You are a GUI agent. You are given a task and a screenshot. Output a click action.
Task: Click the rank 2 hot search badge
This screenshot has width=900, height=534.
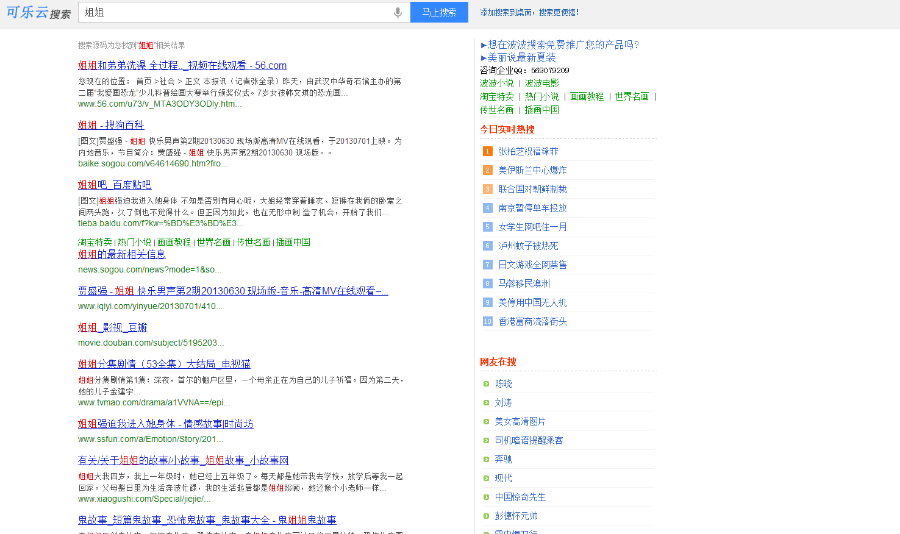coord(487,170)
